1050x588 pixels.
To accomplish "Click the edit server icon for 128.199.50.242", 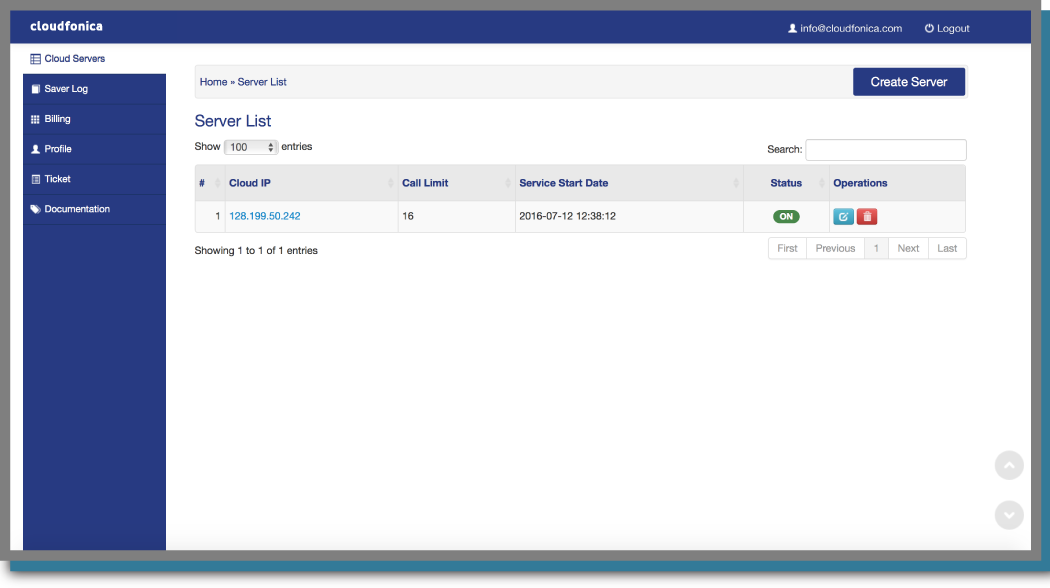I will click(843, 216).
